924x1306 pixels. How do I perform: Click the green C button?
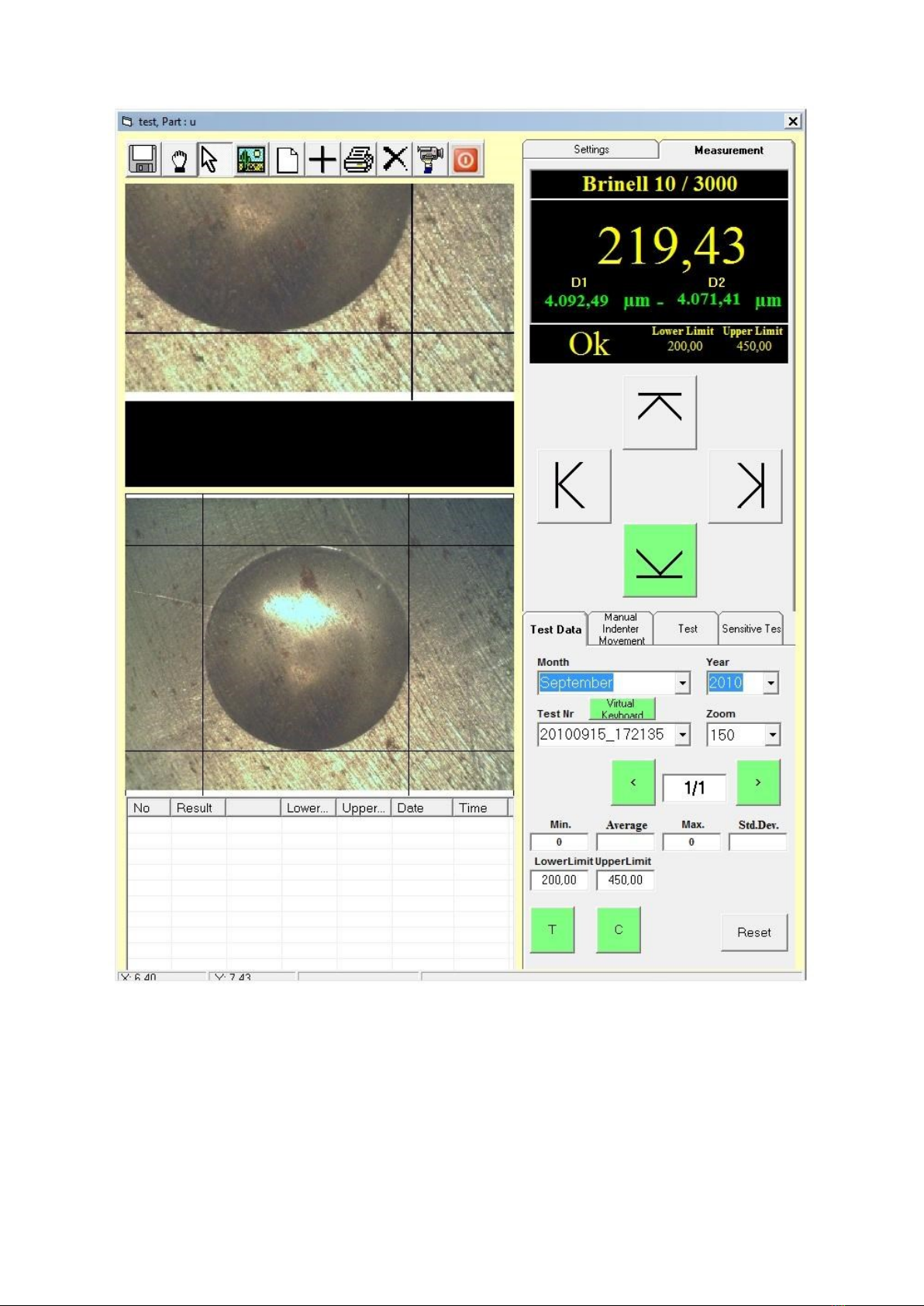[619, 930]
